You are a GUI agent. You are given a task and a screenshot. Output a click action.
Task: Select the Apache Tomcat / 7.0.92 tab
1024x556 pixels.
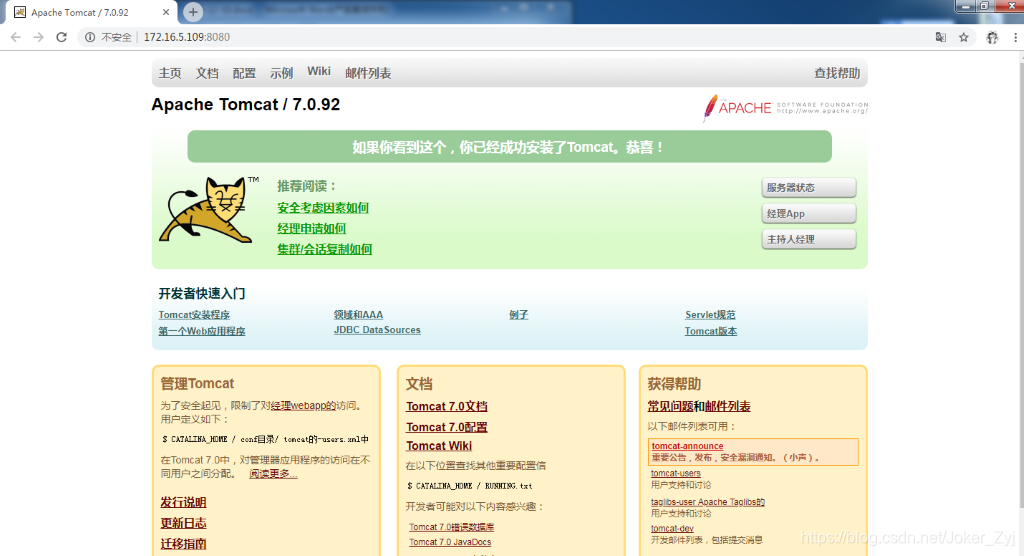[x=91, y=12]
